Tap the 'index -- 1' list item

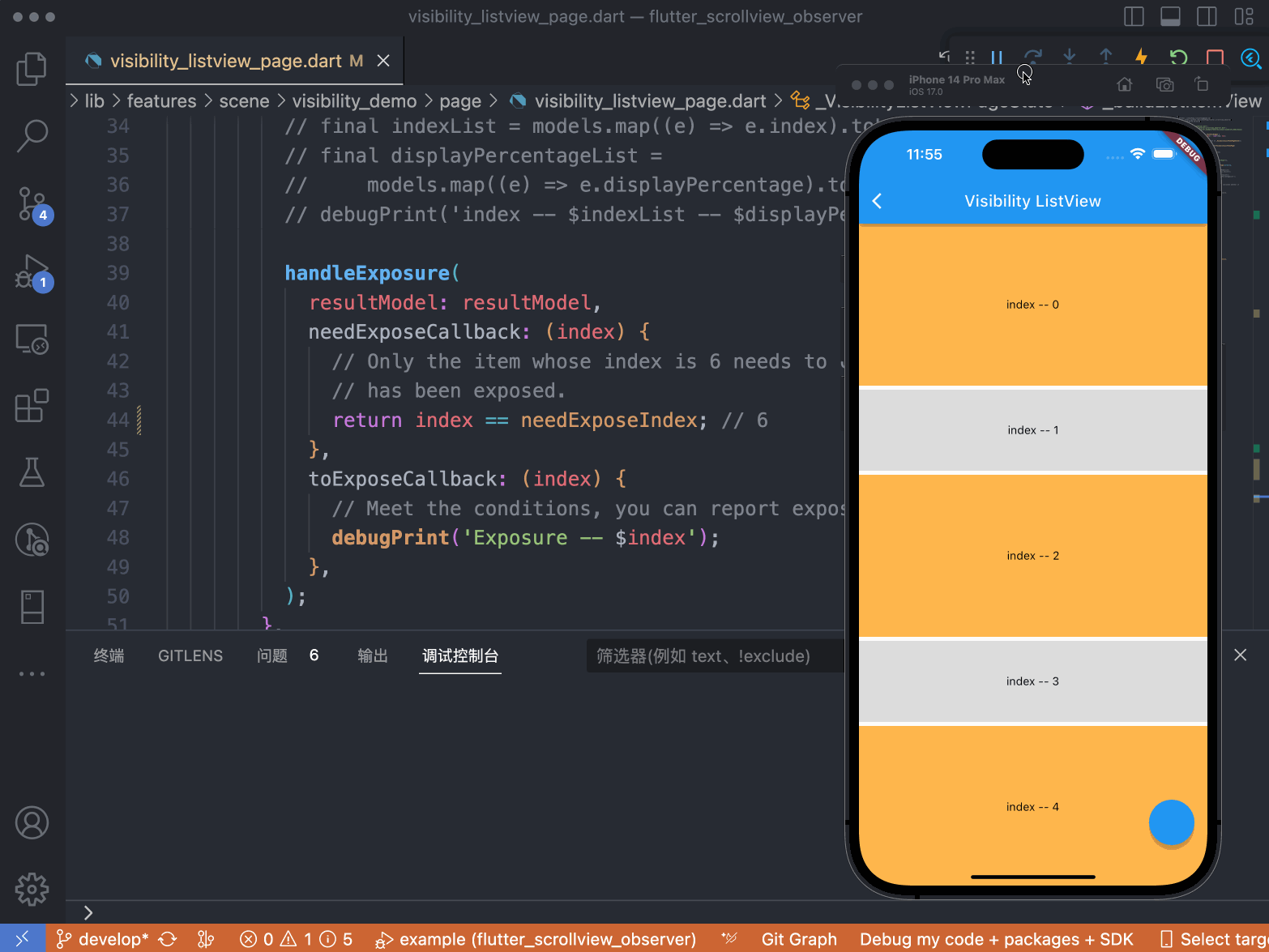click(x=1032, y=430)
